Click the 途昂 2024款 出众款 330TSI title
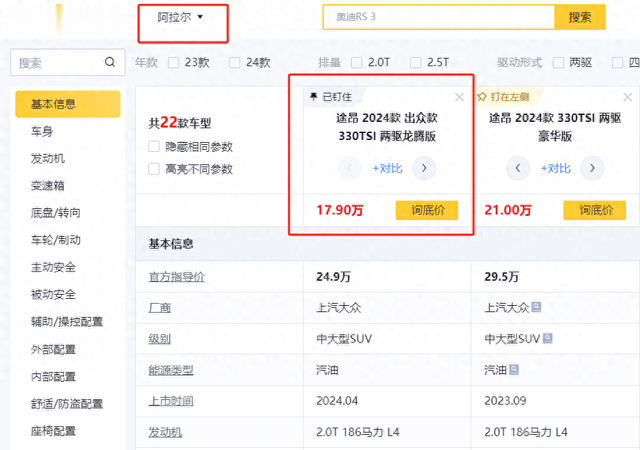 387,127
